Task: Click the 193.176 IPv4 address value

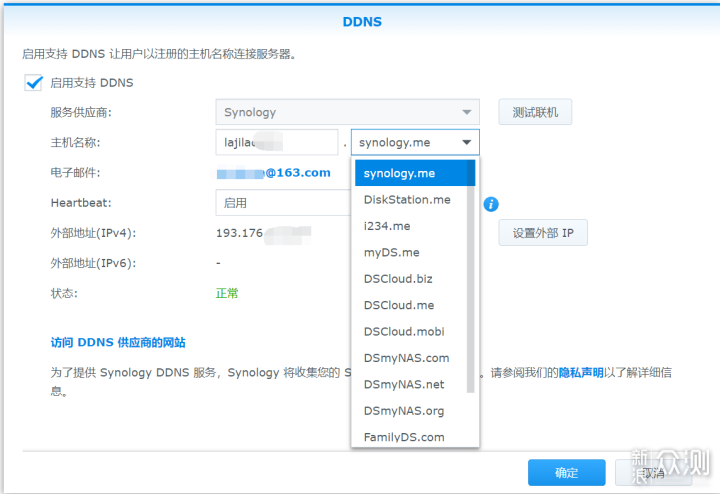Action: 264,233
